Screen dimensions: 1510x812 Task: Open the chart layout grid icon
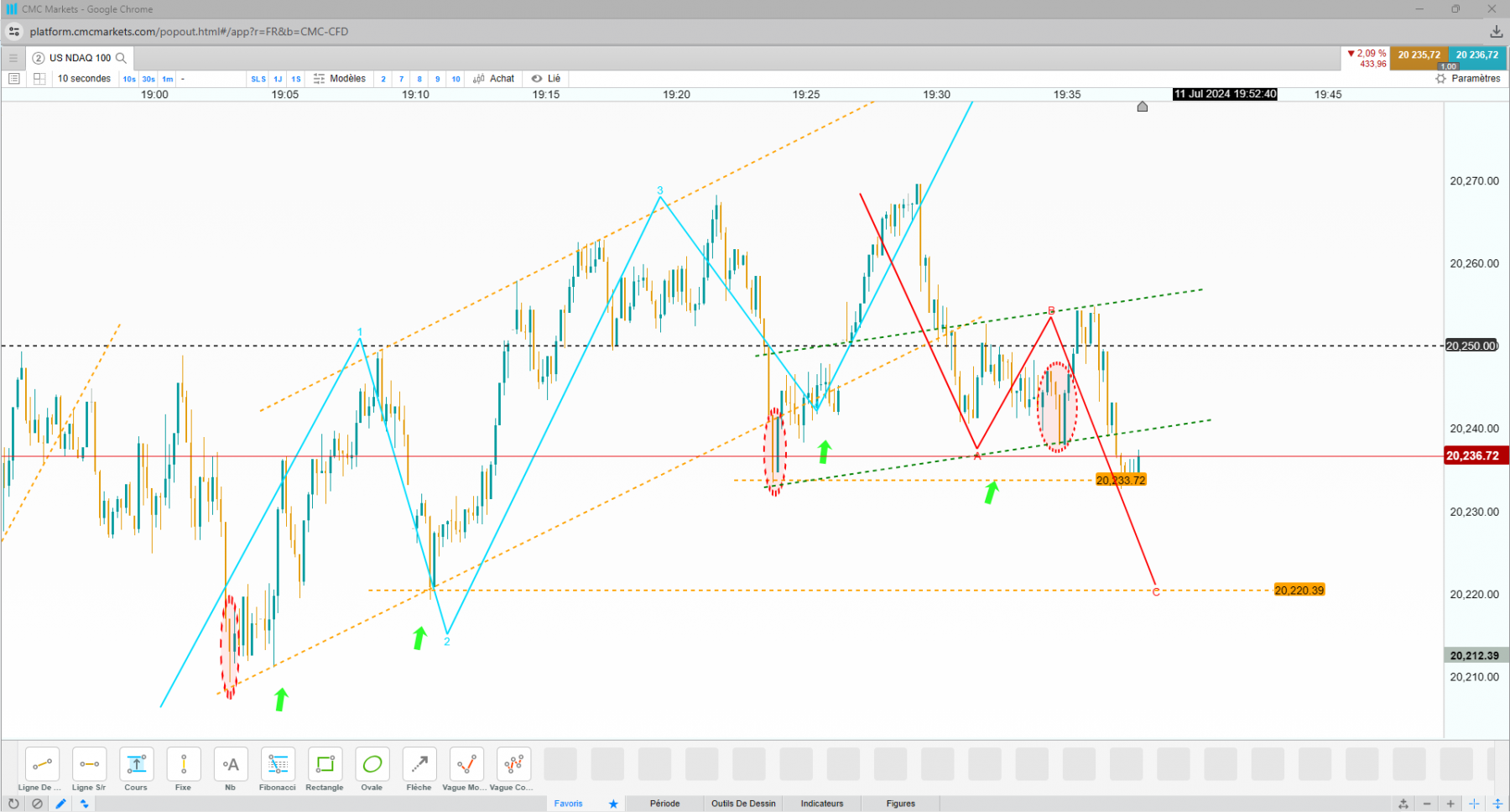(x=39, y=79)
